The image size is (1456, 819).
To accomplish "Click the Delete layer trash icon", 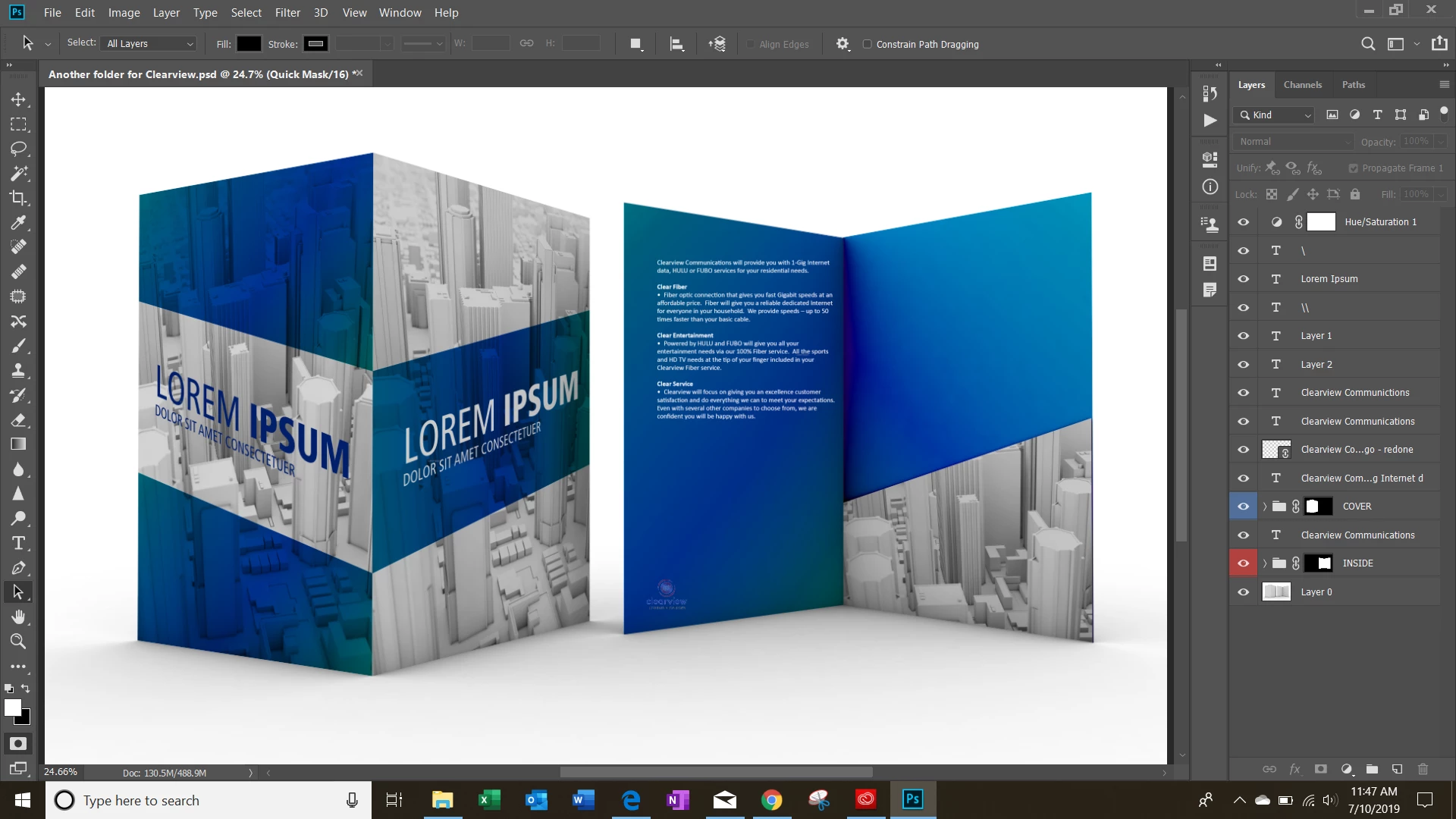I will 1423,769.
